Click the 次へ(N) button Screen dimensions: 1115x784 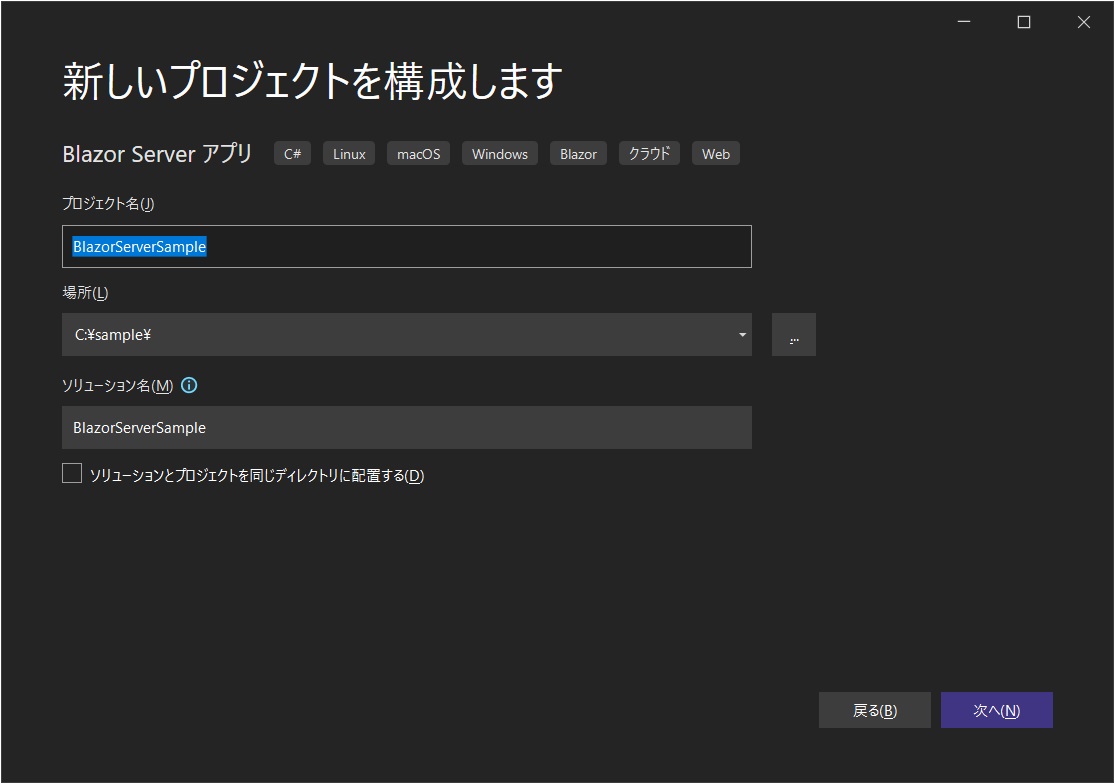click(x=996, y=710)
